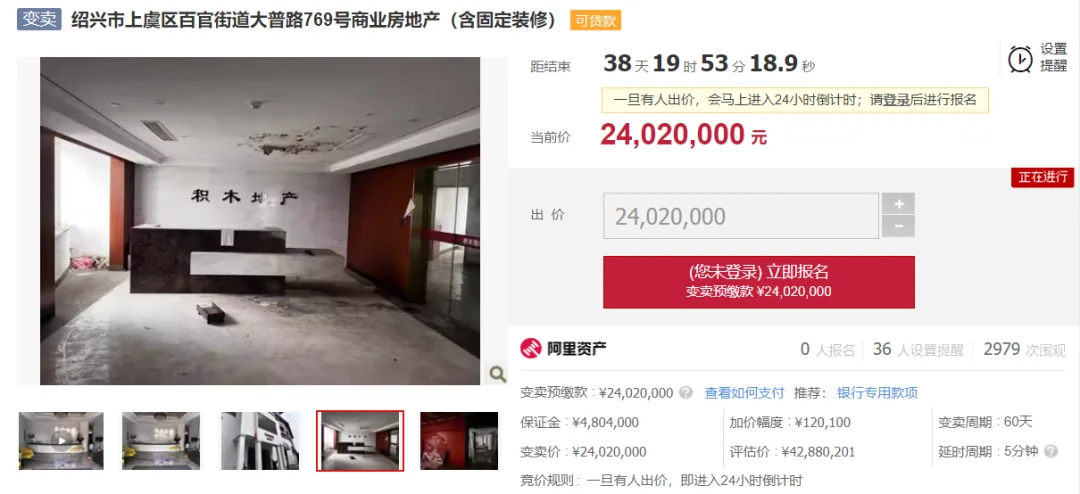The width and height of the screenshot is (1080, 494).
Task: Click the main lobby property photo
Action: click(x=260, y=220)
